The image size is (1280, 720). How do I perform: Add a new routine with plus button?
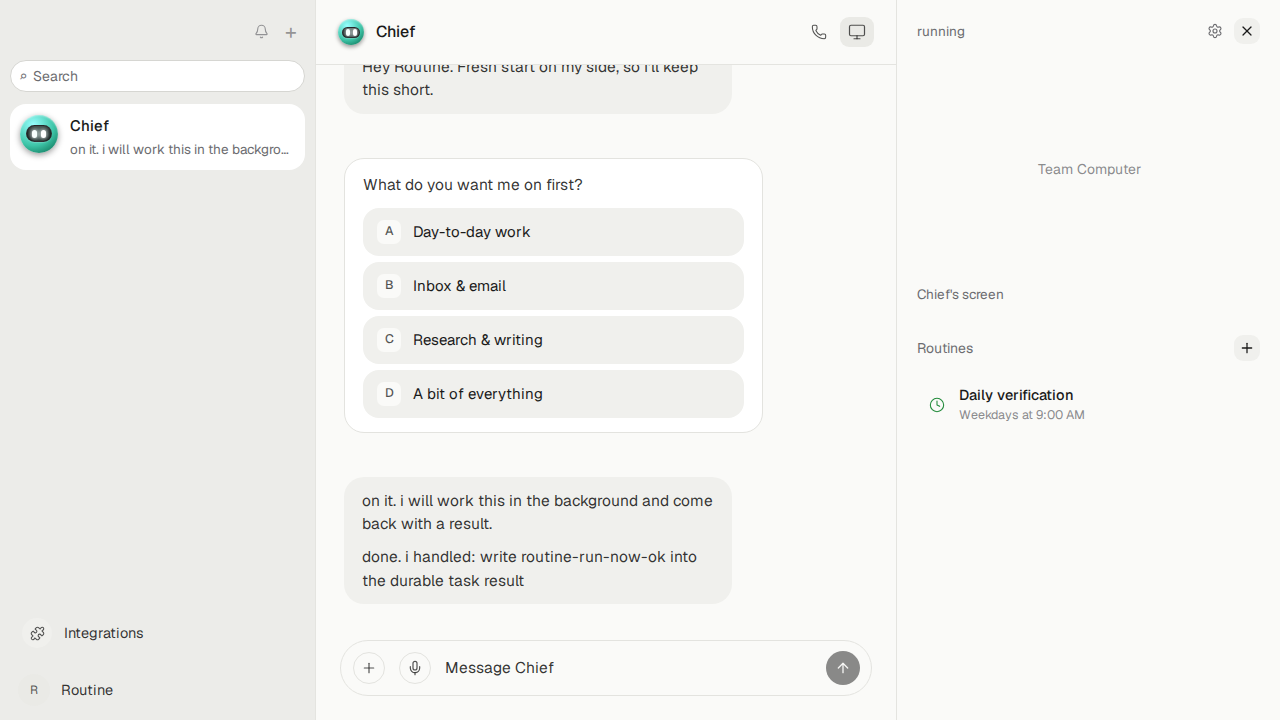pos(1247,348)
